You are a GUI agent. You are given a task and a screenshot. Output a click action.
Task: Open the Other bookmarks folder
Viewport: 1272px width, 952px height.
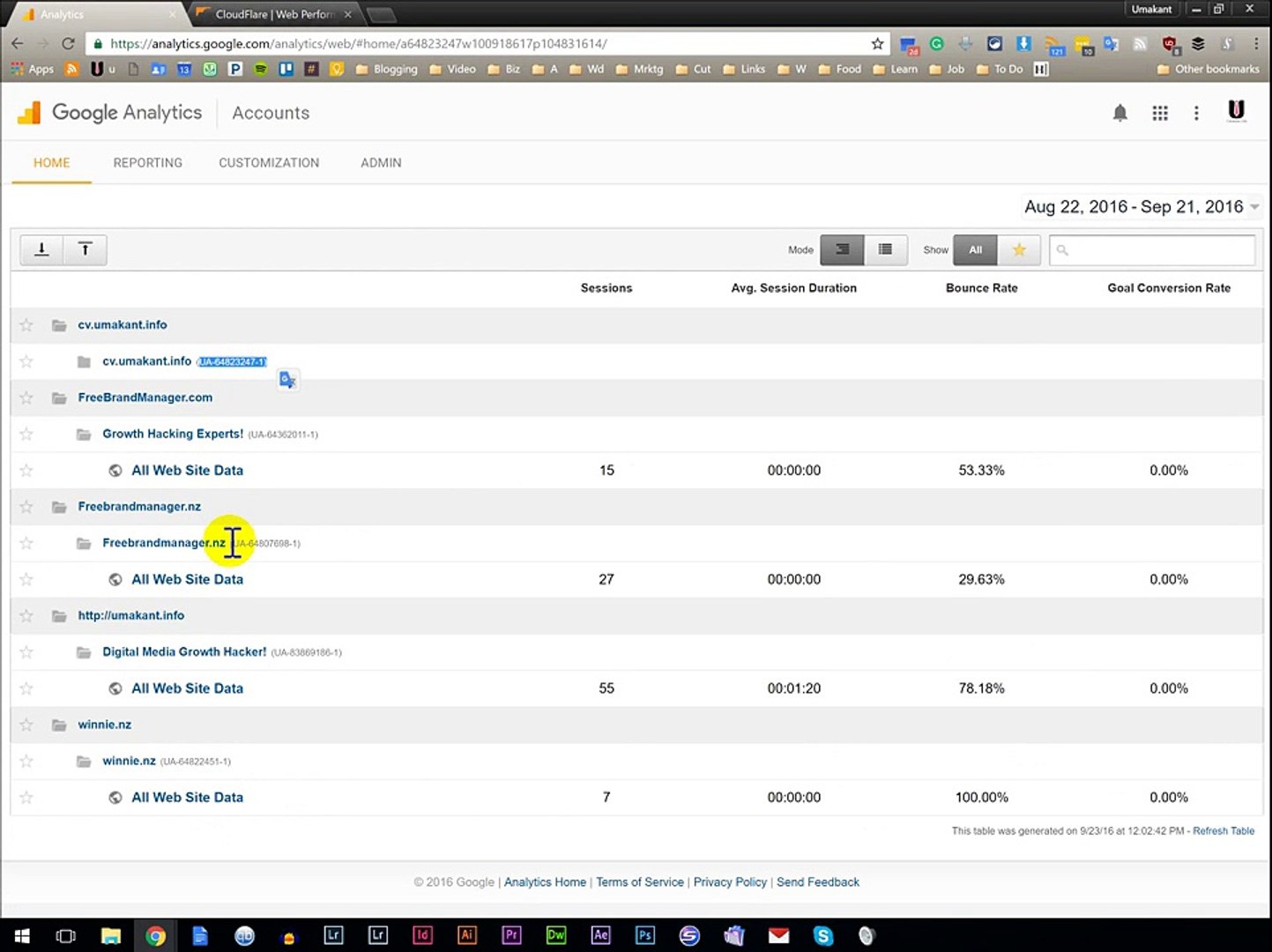1208,69
